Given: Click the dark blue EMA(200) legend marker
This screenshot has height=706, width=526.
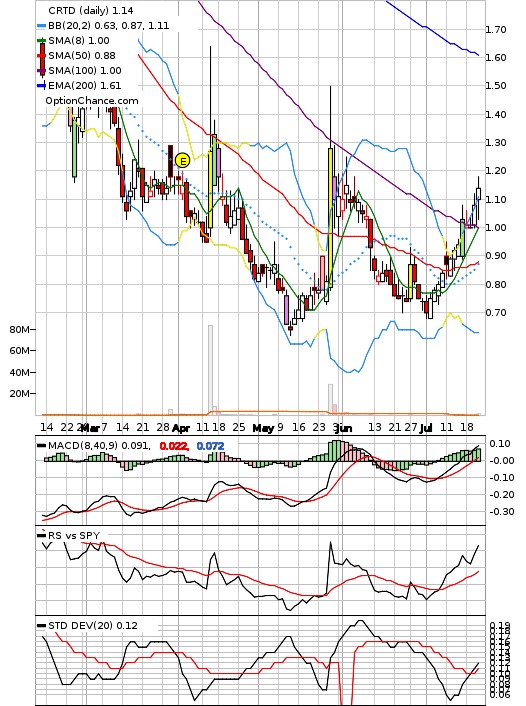Looking at the screenshot, I should [x=42, y=85].
